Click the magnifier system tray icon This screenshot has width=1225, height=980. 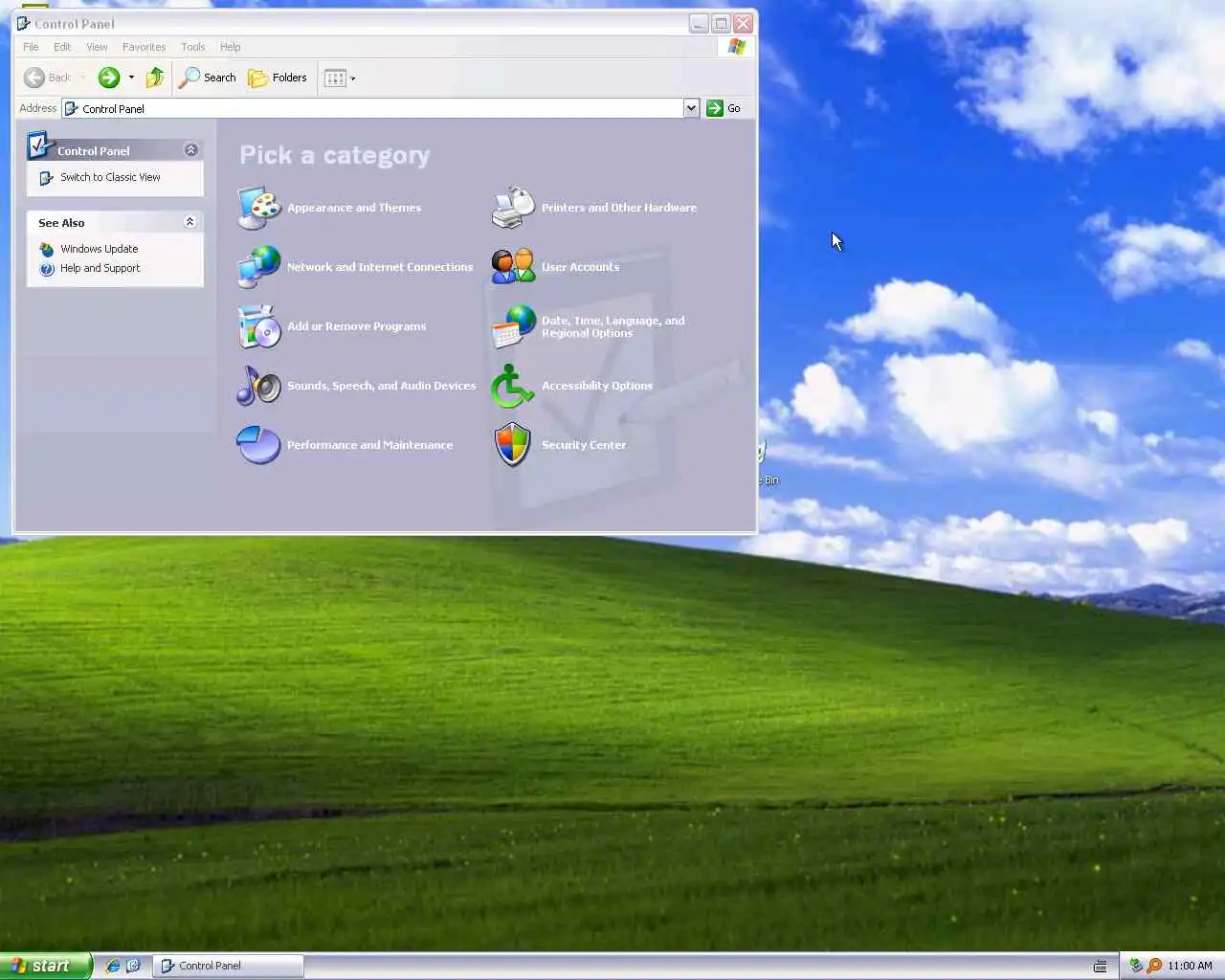coord(1154,966)
